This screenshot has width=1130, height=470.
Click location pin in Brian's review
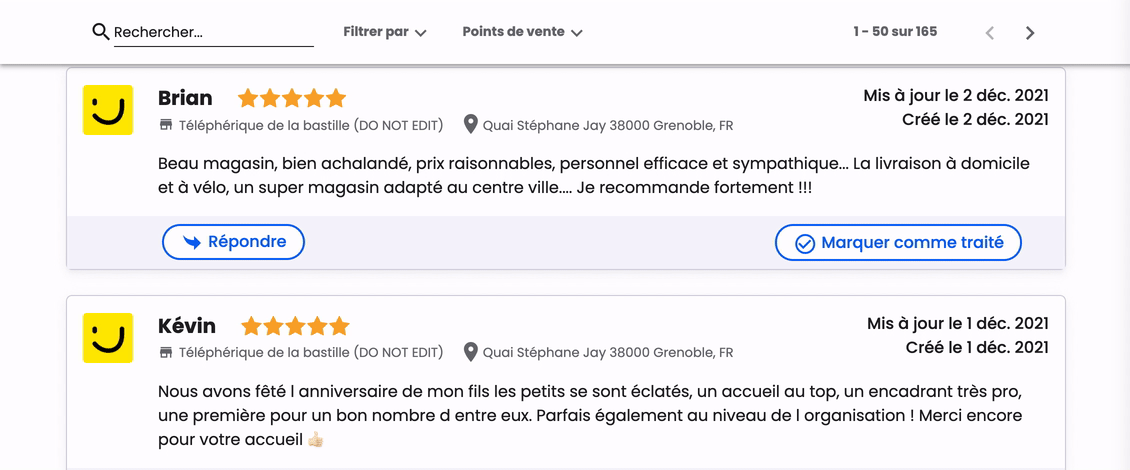click(x=471, y=125)
